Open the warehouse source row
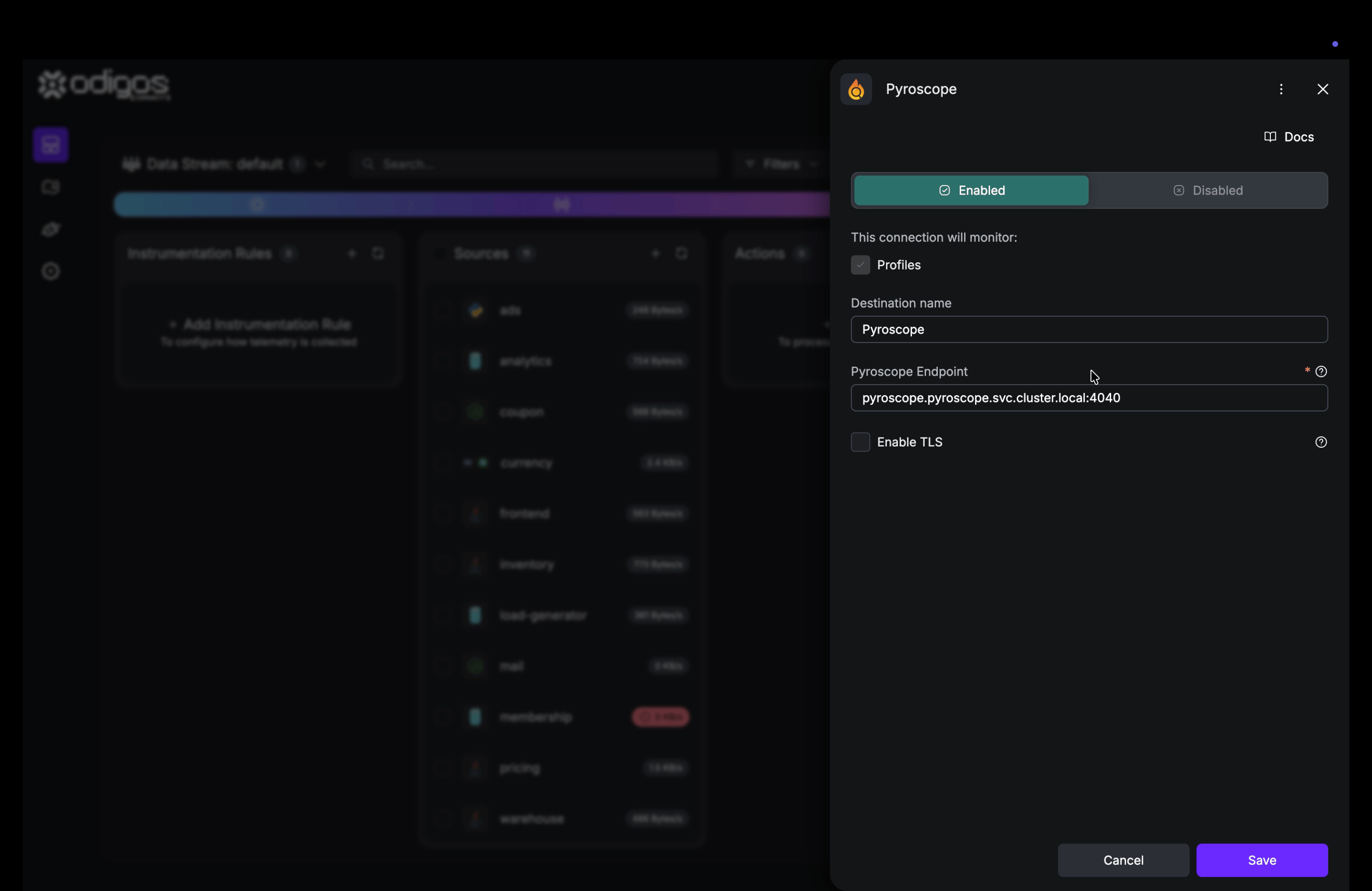The width and height of the screenshot is (1372, 891). (x=562, y=819)
